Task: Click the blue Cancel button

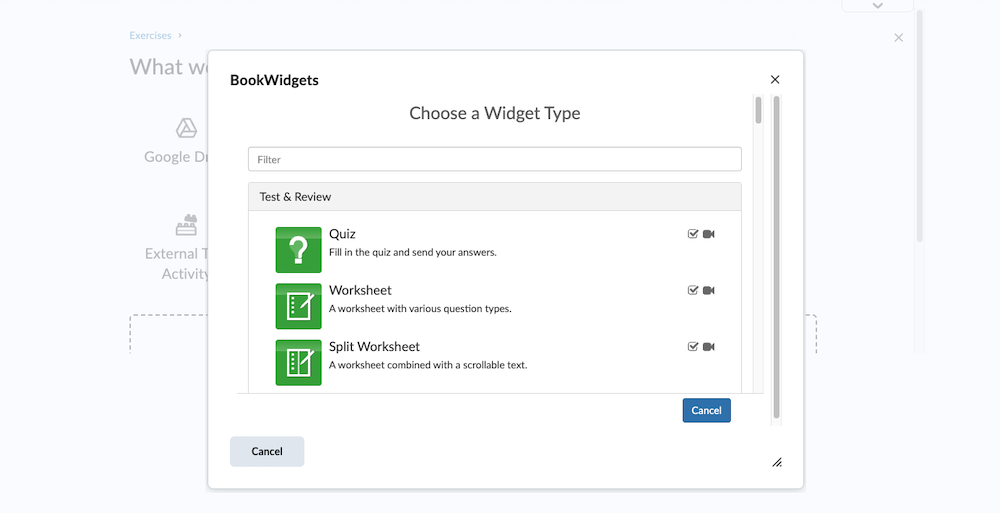Action: (707, 410)
